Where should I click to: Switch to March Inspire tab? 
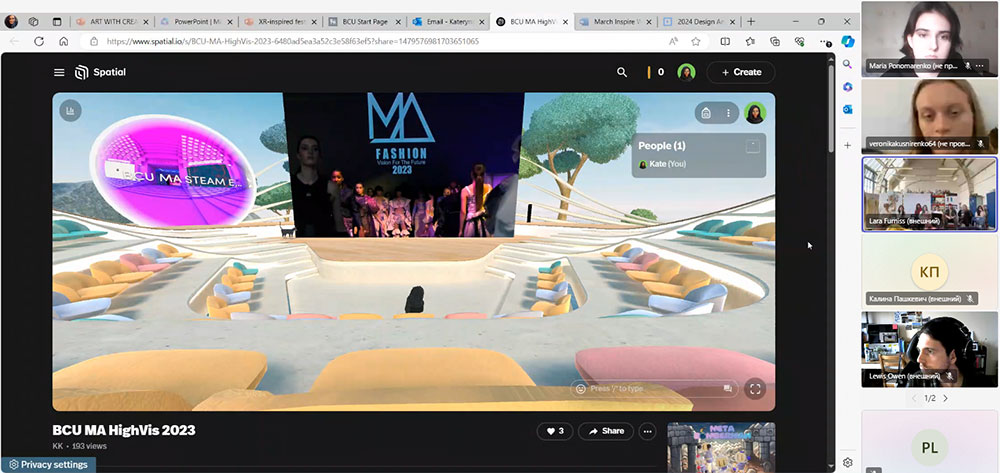616,22
